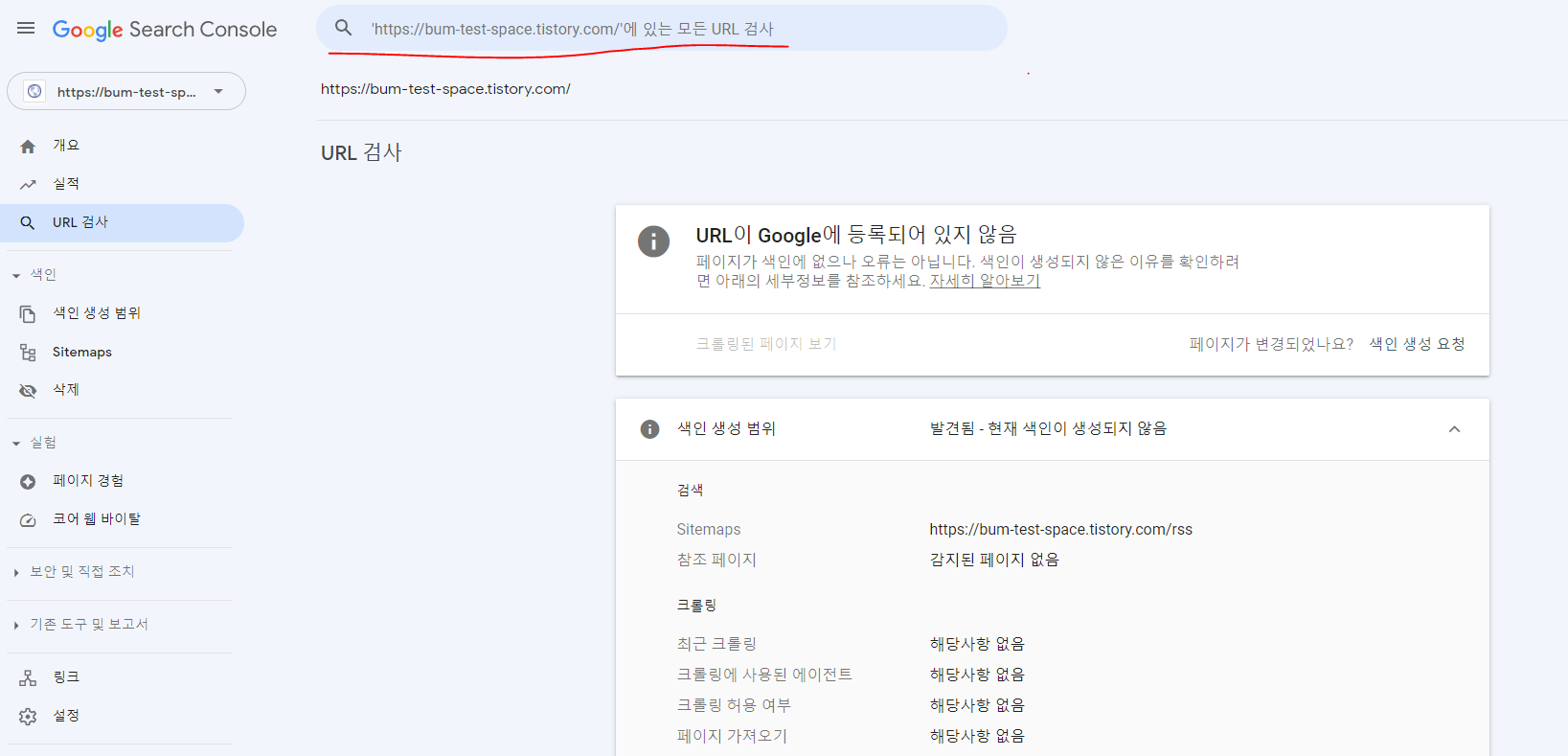Click the inspected URL text under search bar

click(445, 89)
